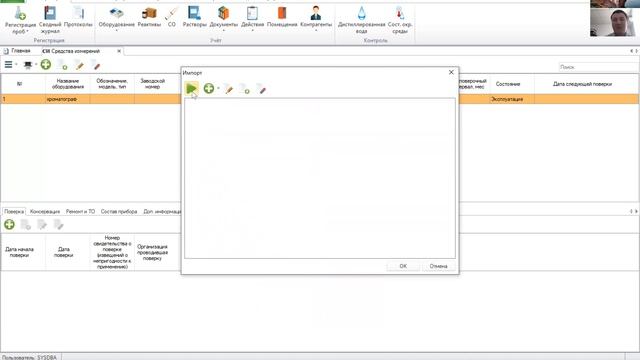
Task: Switch to the Состав прибора tab
Action: (x=119, y=211)
